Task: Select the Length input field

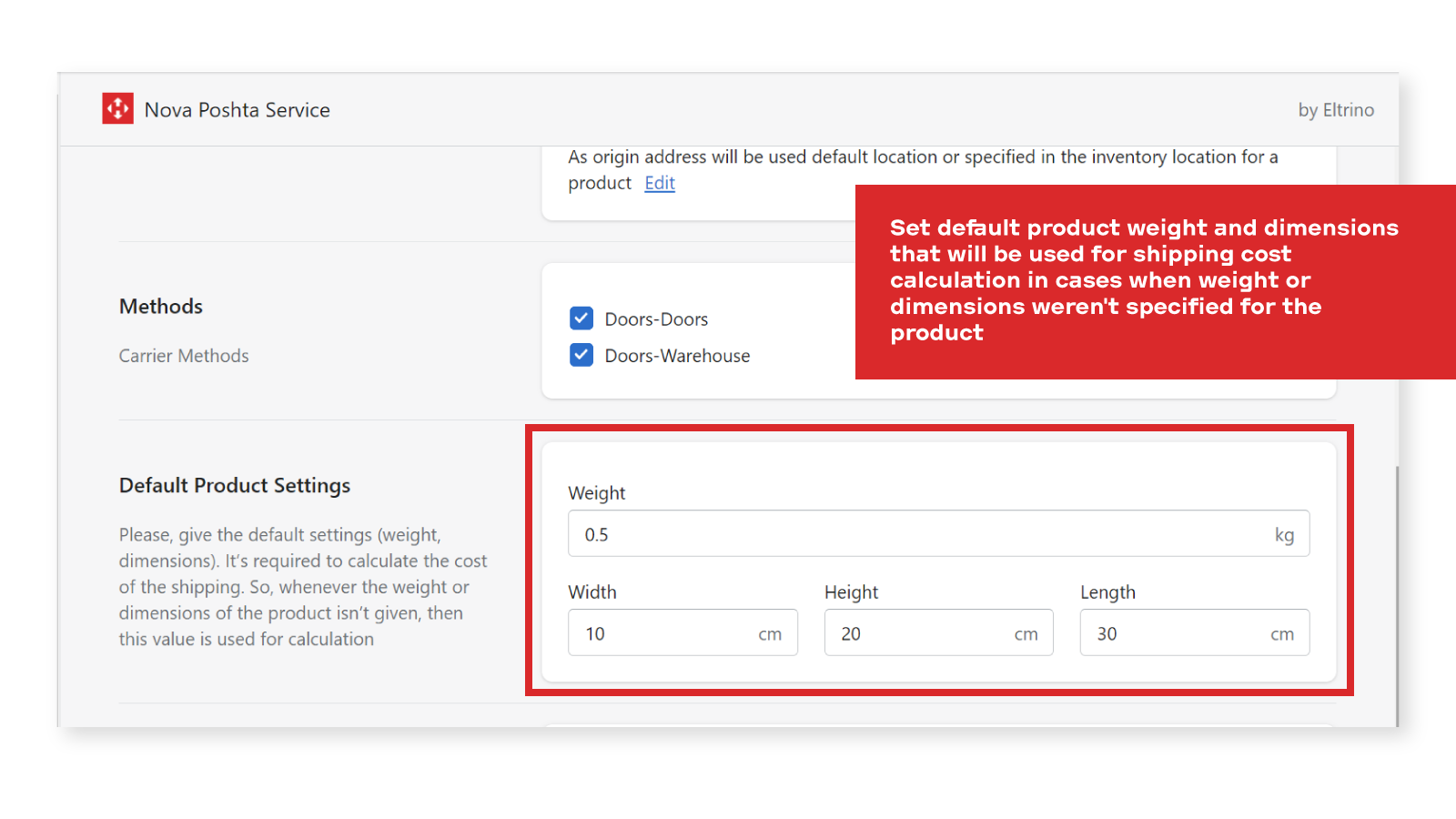Action: pos(1195,633)
